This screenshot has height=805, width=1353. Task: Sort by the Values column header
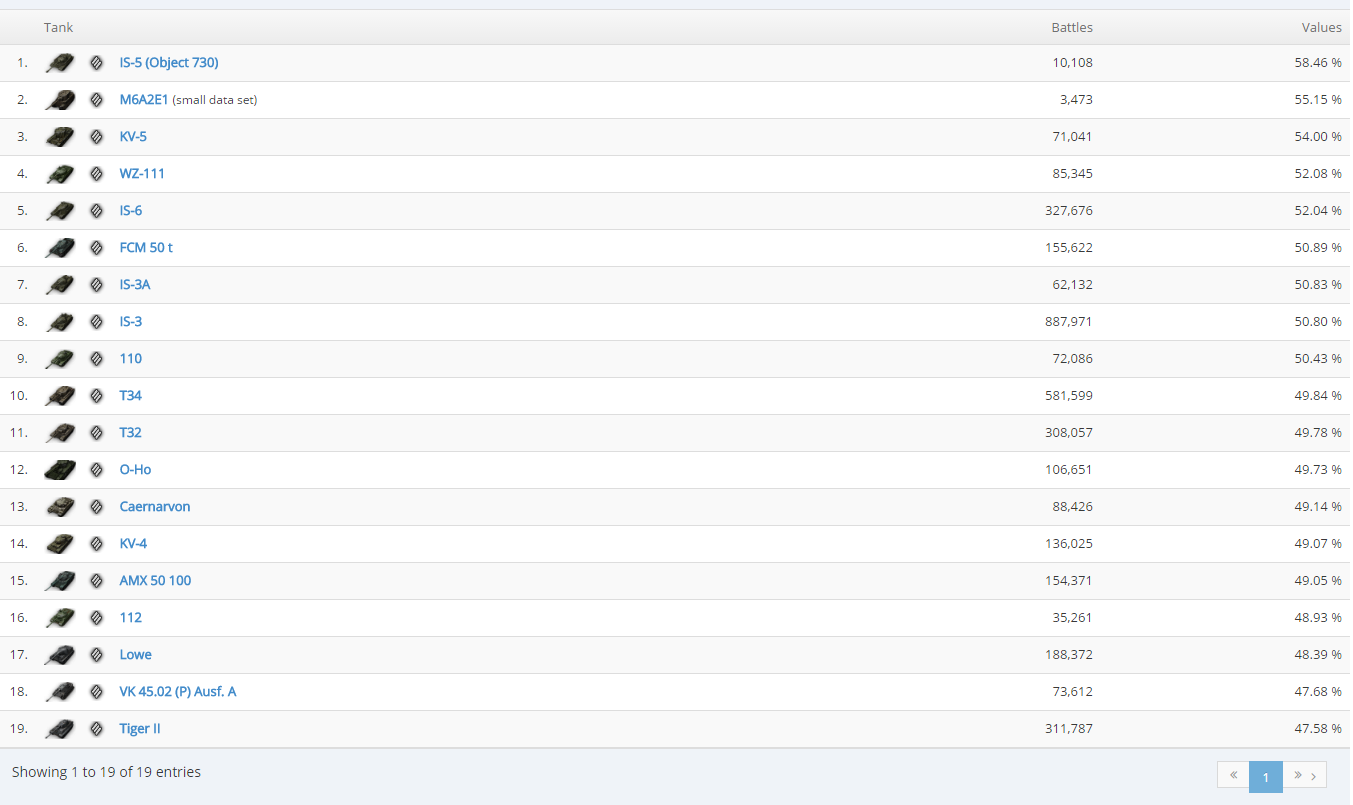pyautogui.click(x=1320, y=27)
